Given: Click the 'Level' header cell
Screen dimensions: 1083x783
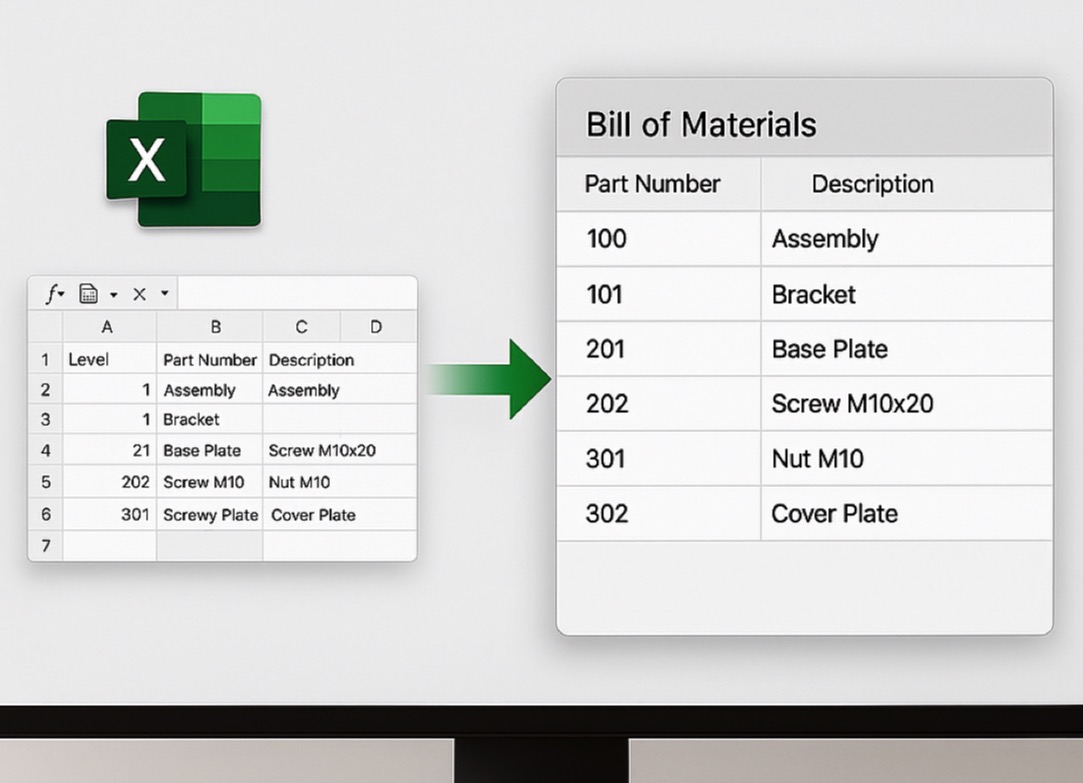Looking at the screenshot, I should [x=108, y=360].
